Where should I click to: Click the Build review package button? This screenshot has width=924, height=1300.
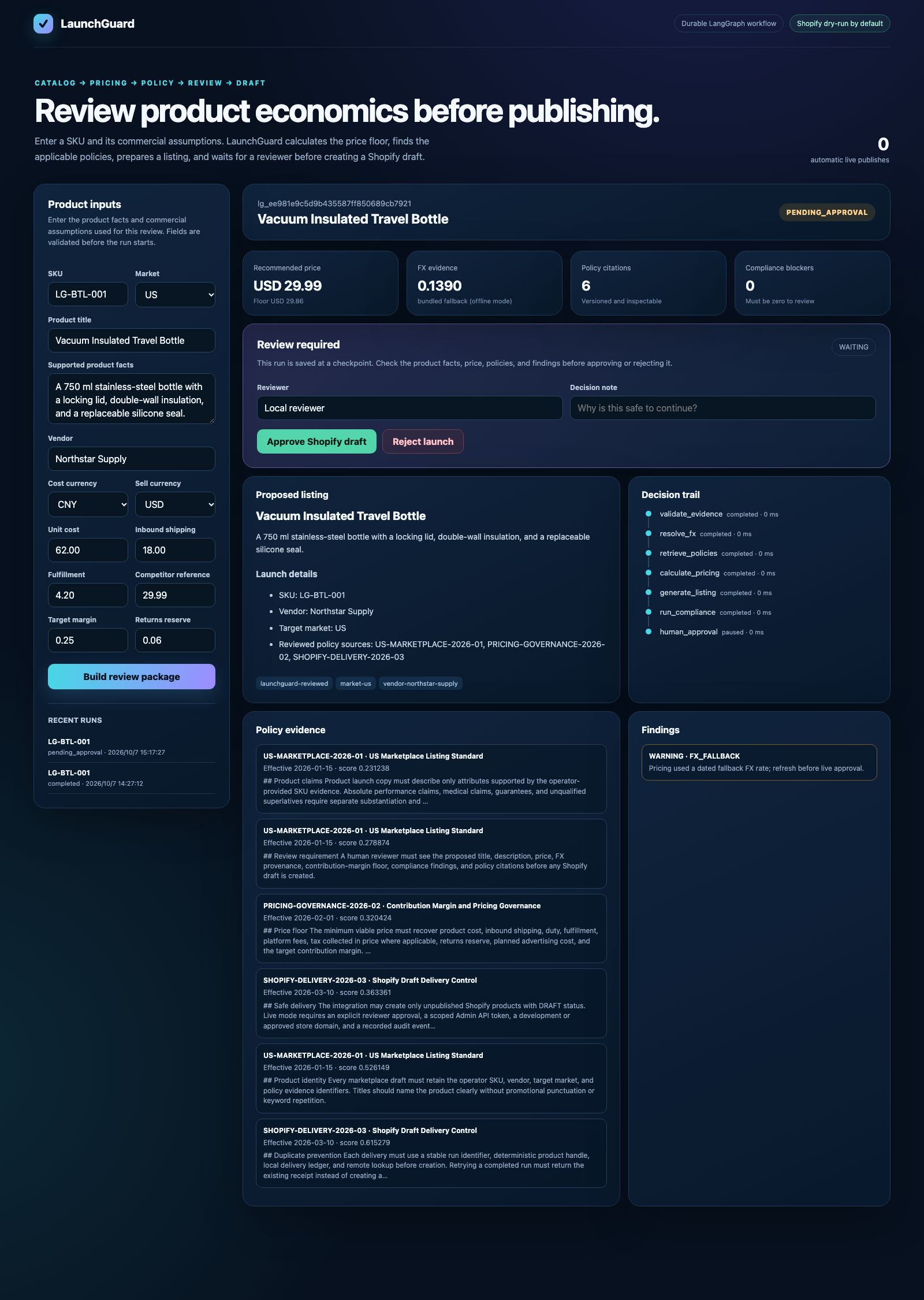(132, 677)
